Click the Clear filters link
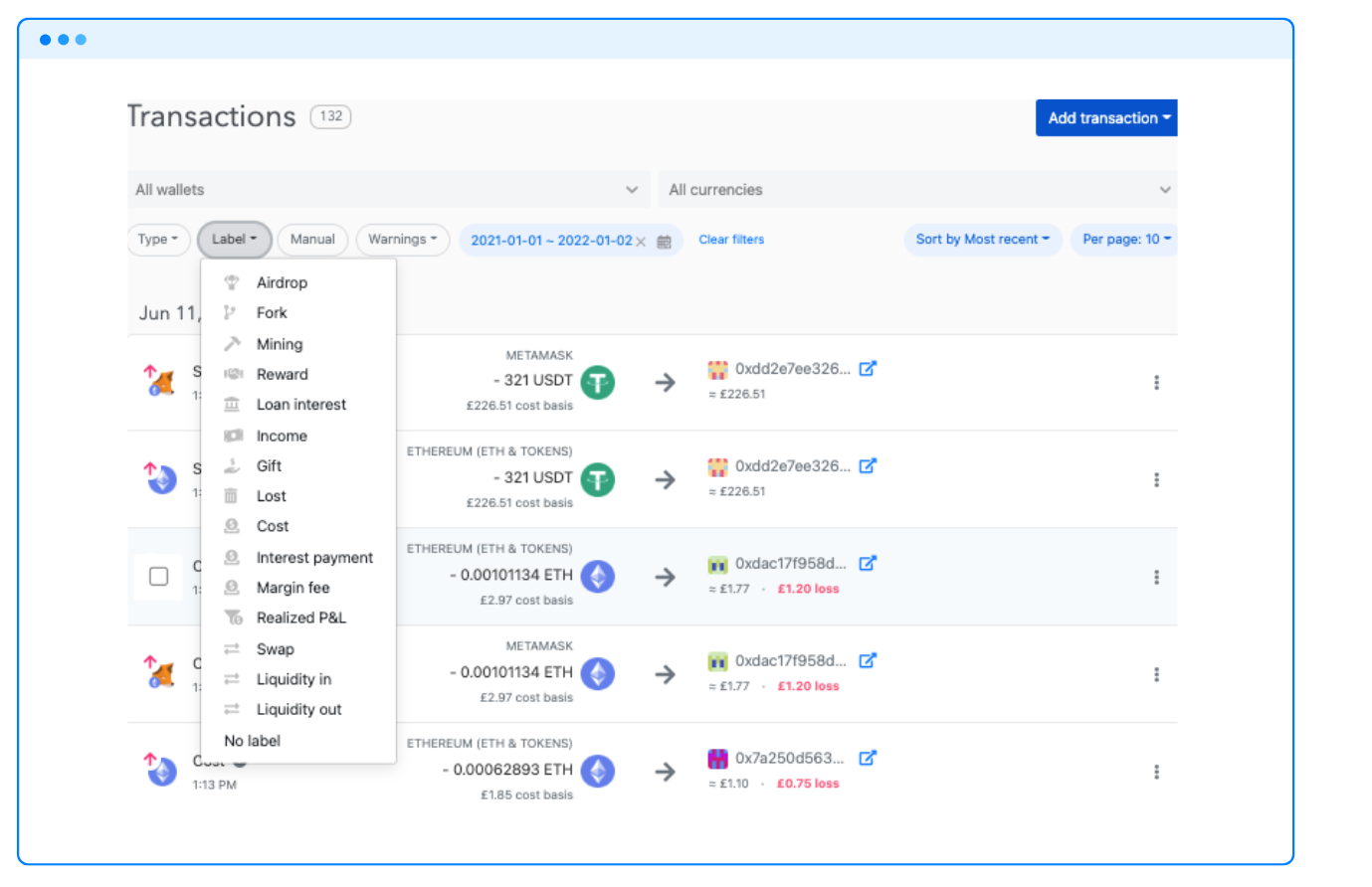Viewport: 1372px width, 887px height. (731, 240)
